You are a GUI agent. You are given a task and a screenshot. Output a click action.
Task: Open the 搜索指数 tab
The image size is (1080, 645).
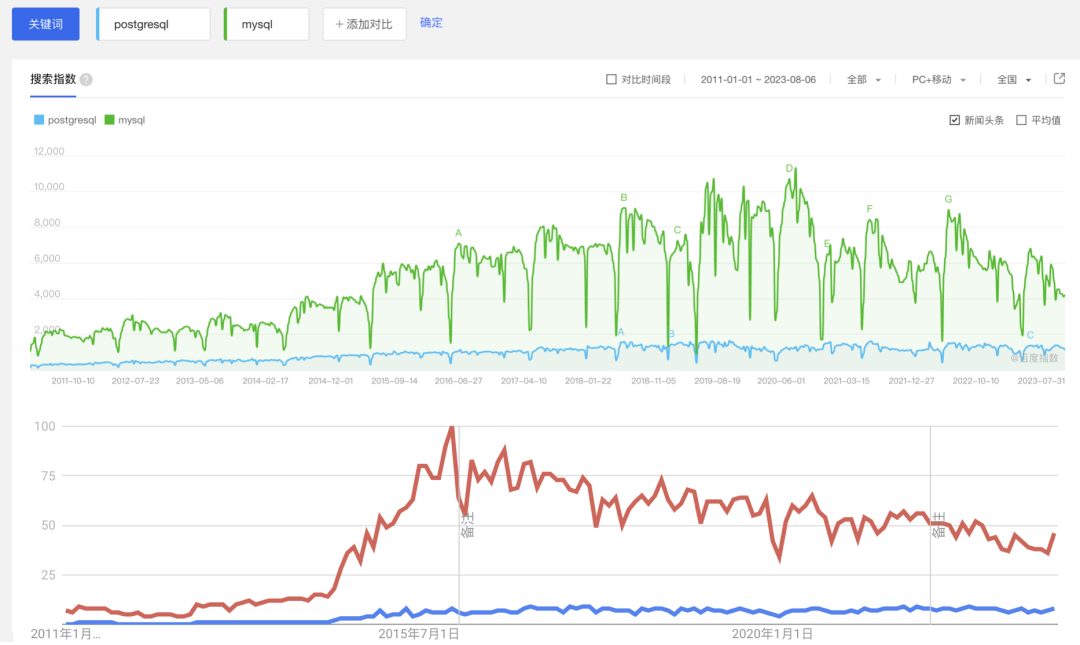[53, 79]
